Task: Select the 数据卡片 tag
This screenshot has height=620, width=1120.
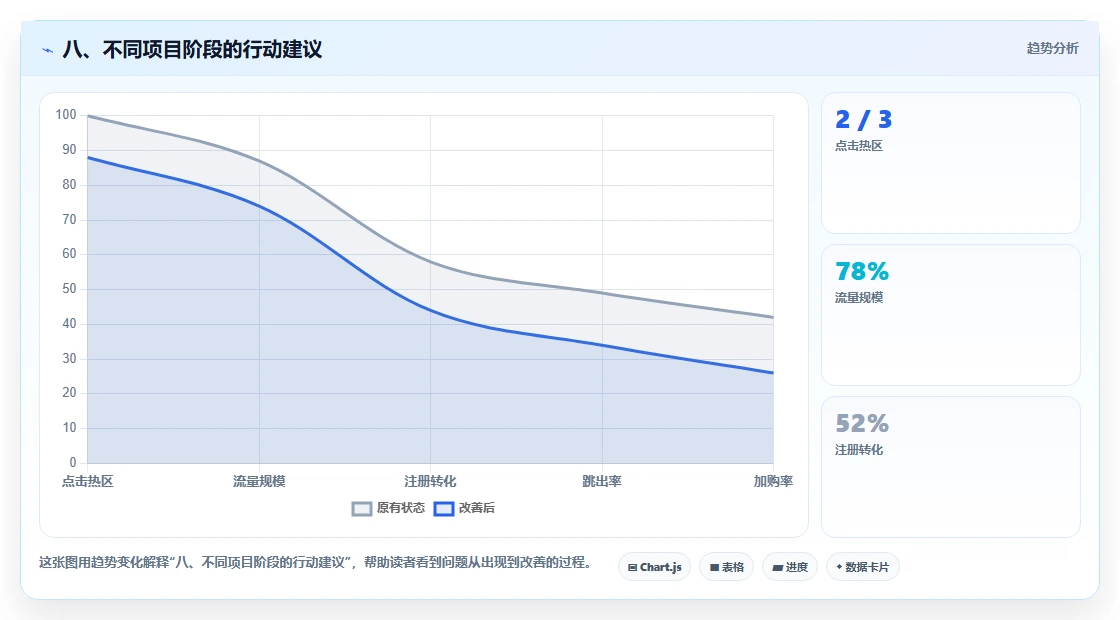Action: pyautogui.click(x=863, y=567)
